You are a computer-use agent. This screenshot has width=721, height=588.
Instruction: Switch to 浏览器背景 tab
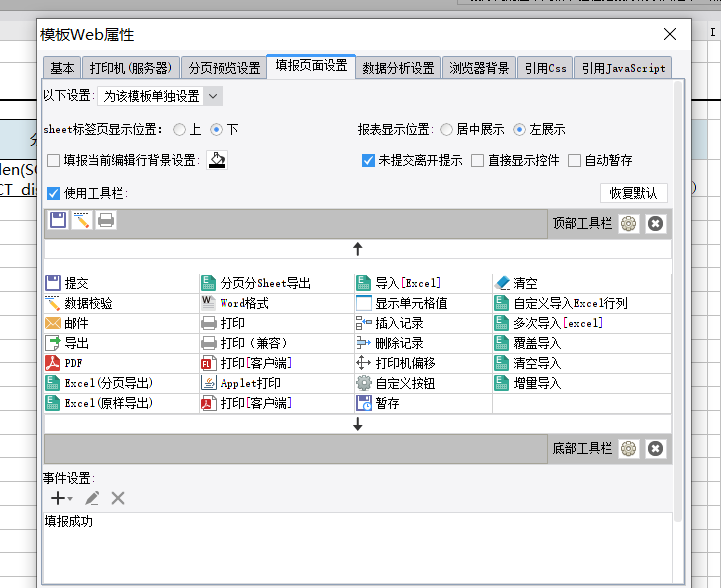tap(479, 68)
